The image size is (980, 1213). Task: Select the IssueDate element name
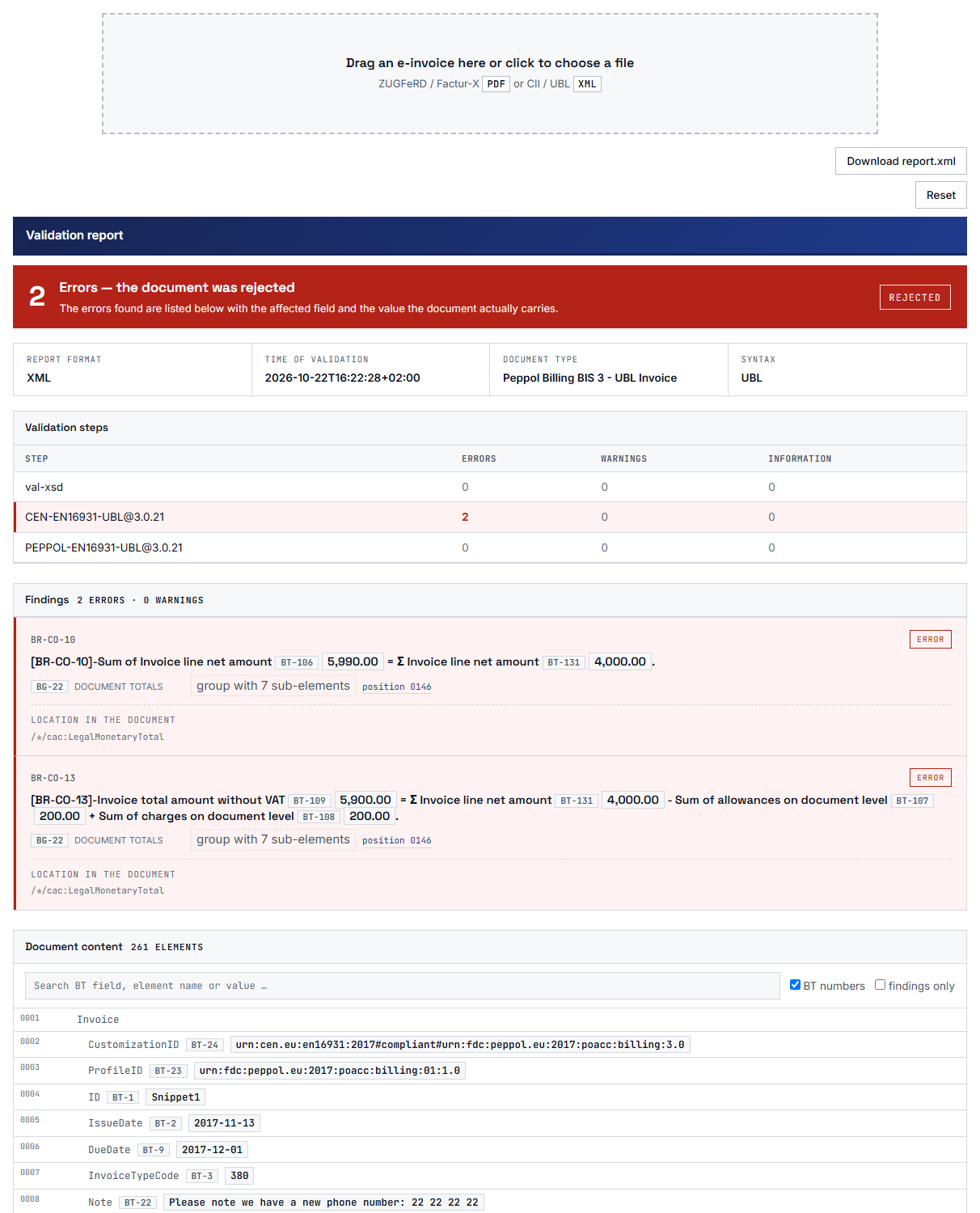click(x=115, y=1123)
